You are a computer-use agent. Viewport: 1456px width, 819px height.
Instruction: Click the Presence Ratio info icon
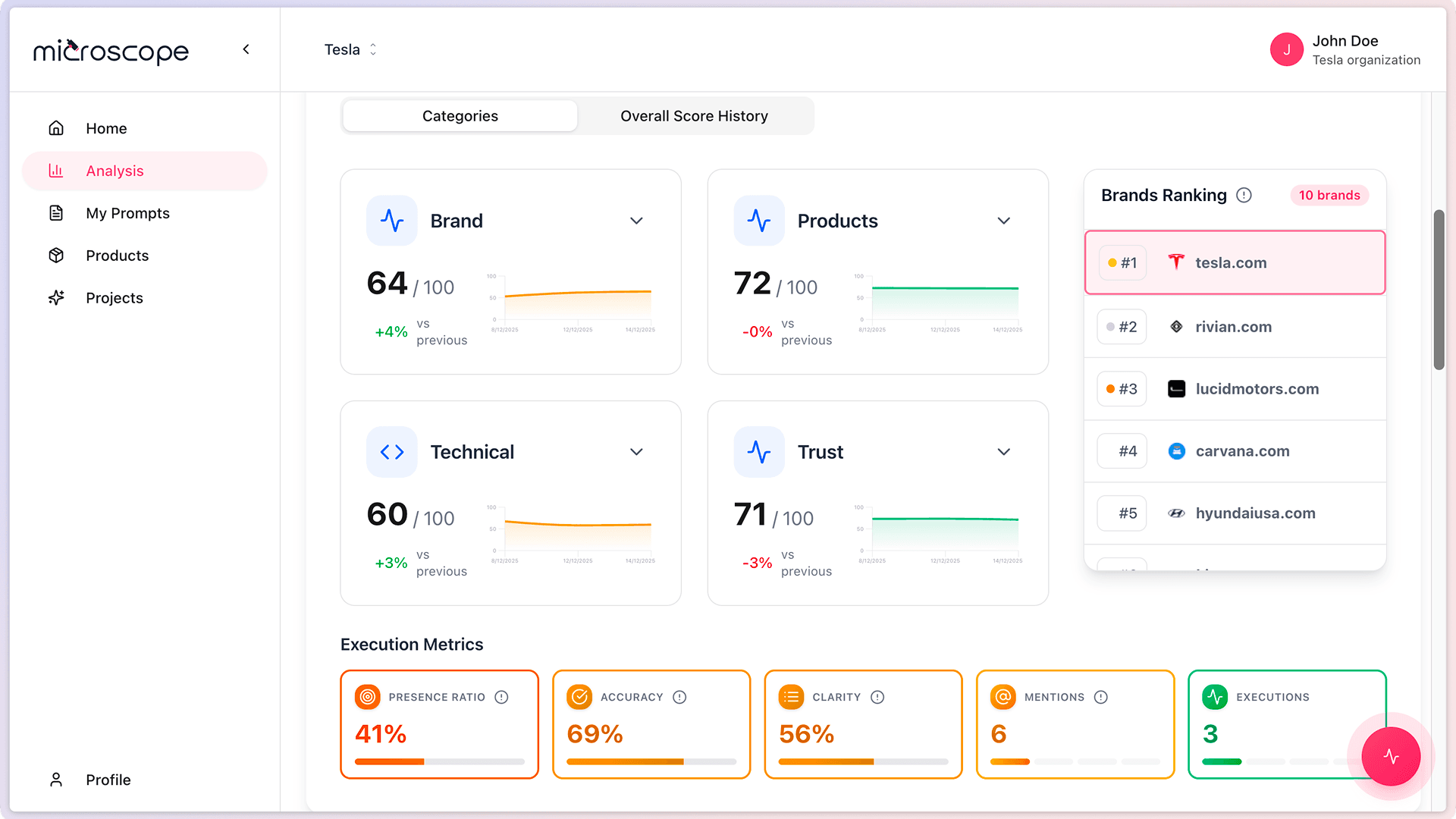[x=502, y=697]
